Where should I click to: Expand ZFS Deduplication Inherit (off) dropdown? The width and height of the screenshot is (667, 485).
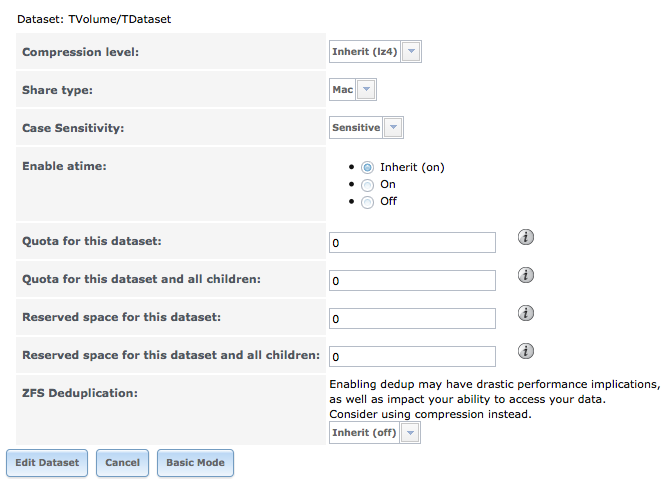coord(410,433)
